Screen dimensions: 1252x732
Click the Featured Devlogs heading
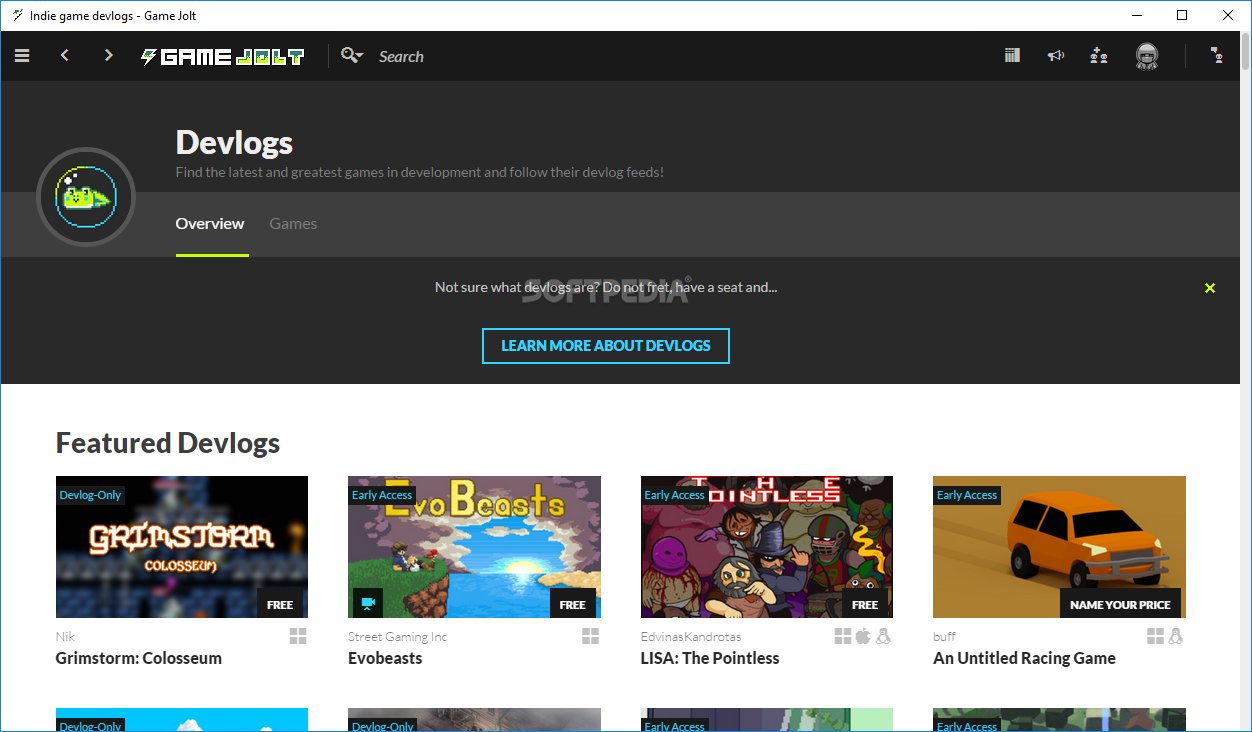pos(168,443)
